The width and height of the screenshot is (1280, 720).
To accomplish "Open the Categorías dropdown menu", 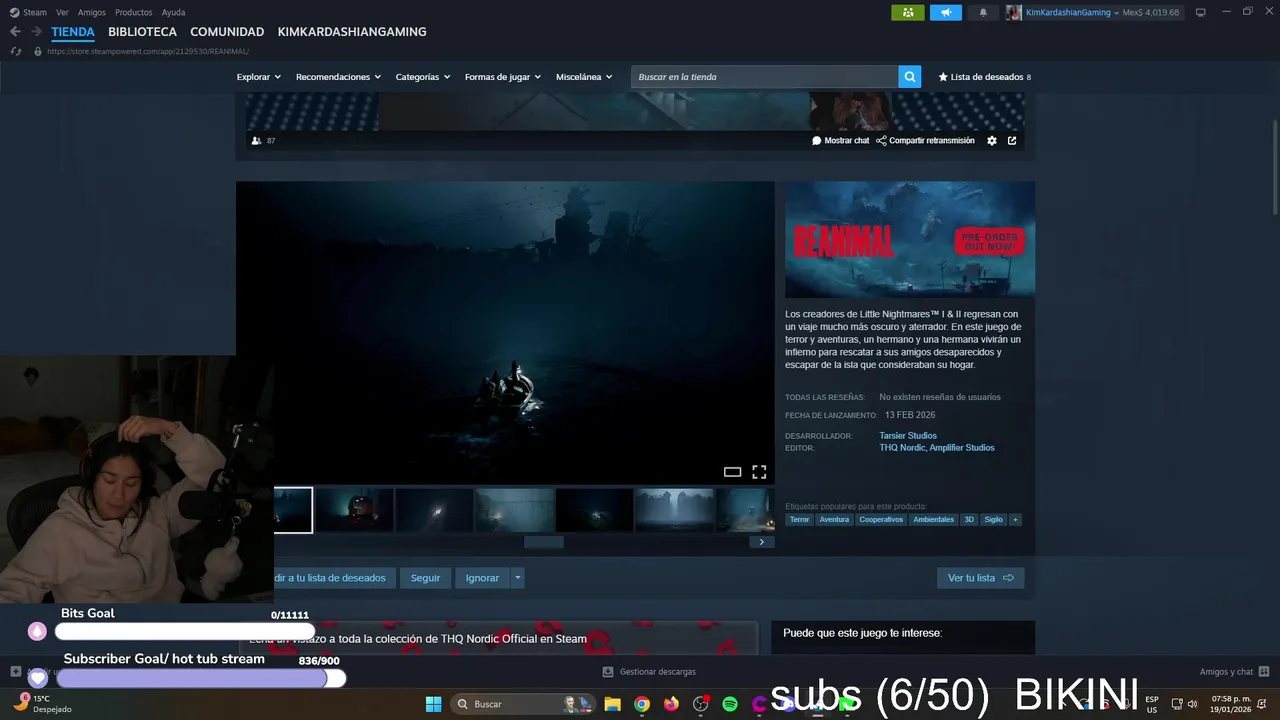I will coord(422,77).
